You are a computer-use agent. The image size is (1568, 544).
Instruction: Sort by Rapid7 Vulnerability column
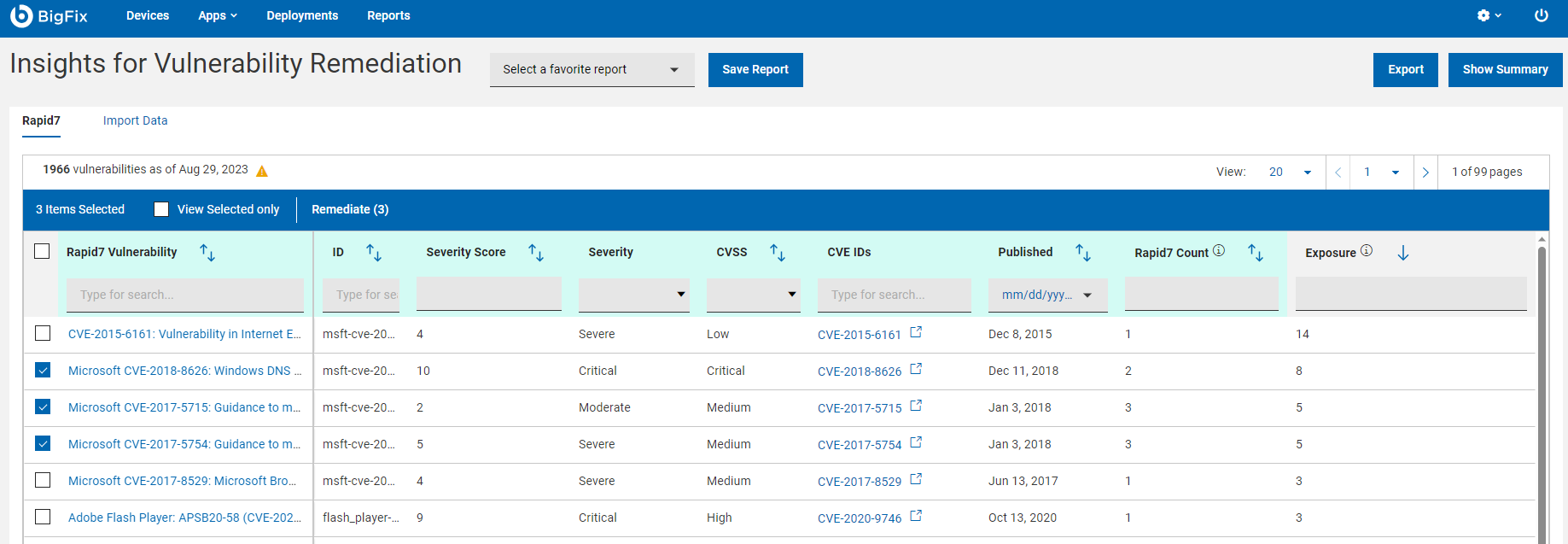coord(207,253)
